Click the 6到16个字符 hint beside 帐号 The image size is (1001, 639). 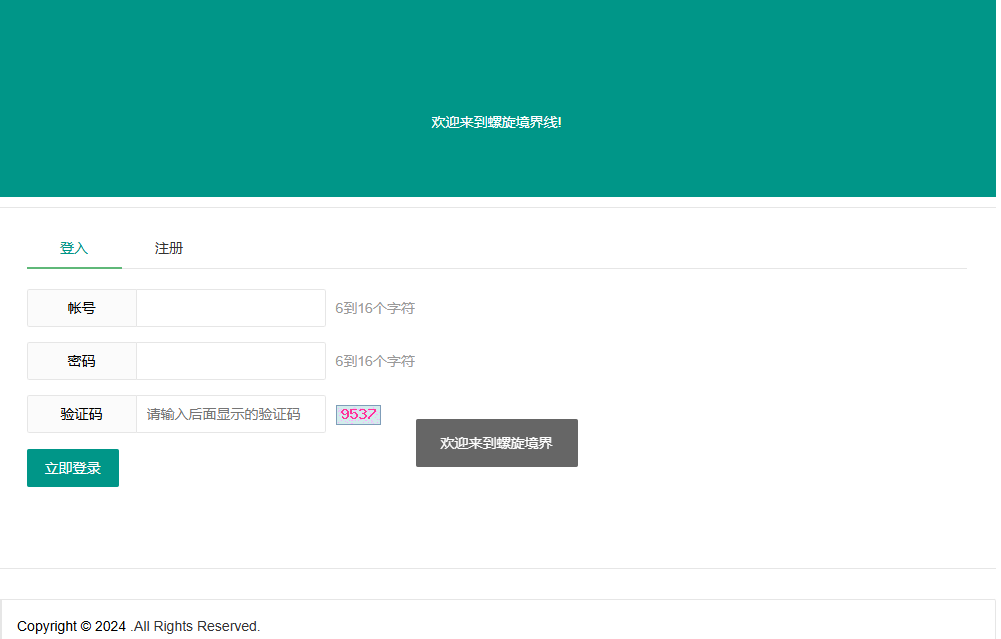(375, 308)
